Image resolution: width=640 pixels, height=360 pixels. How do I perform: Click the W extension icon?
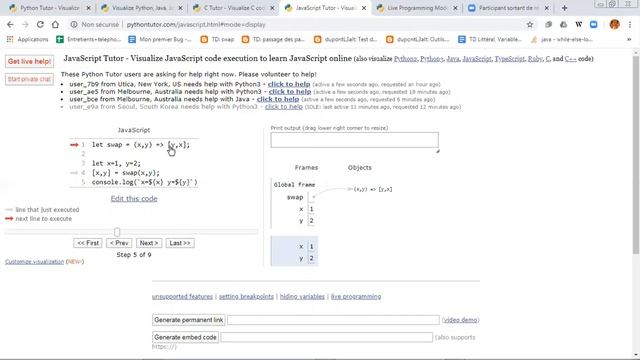pos(578,24)
